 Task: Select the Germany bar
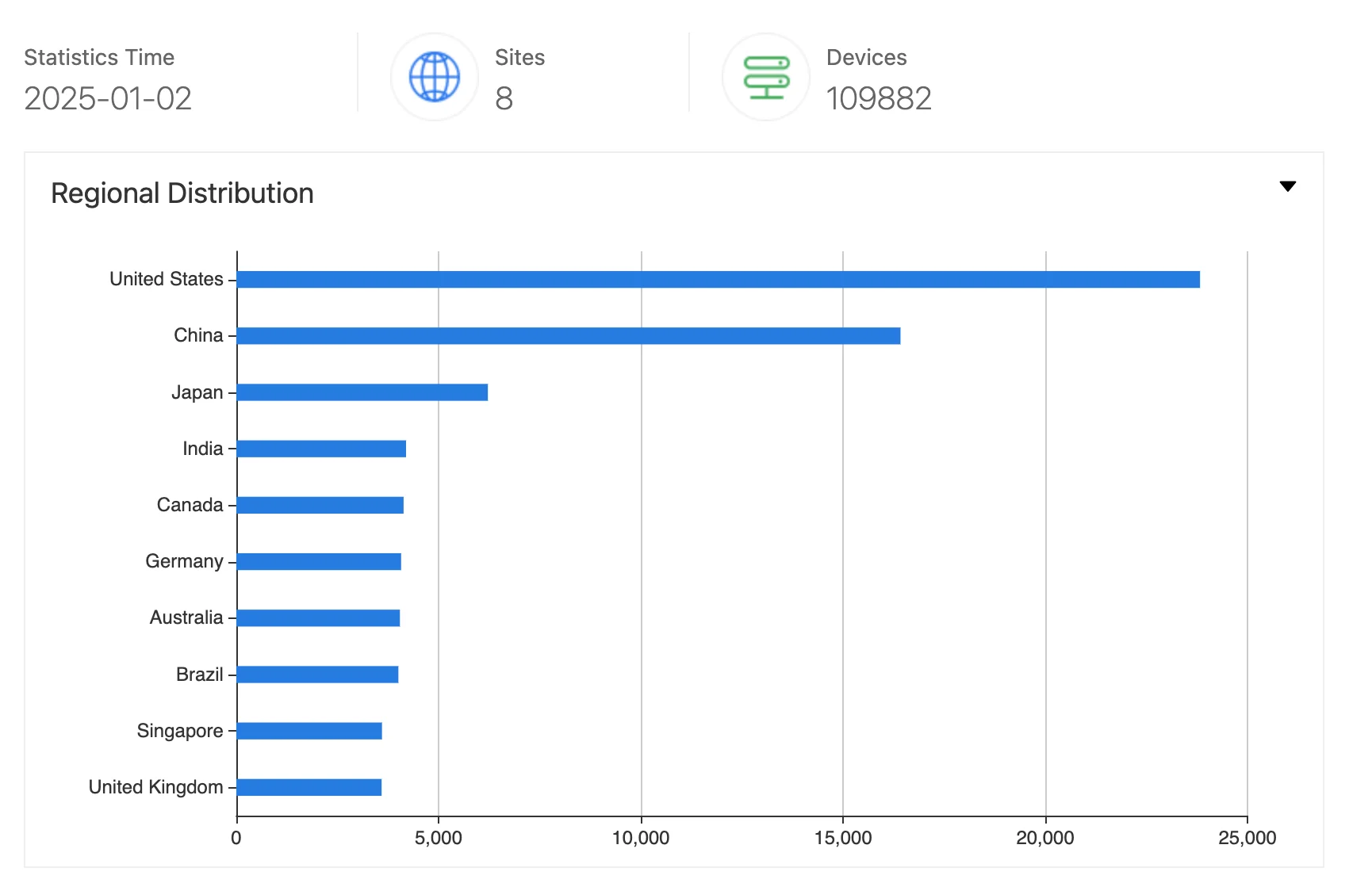pos(319,561)
